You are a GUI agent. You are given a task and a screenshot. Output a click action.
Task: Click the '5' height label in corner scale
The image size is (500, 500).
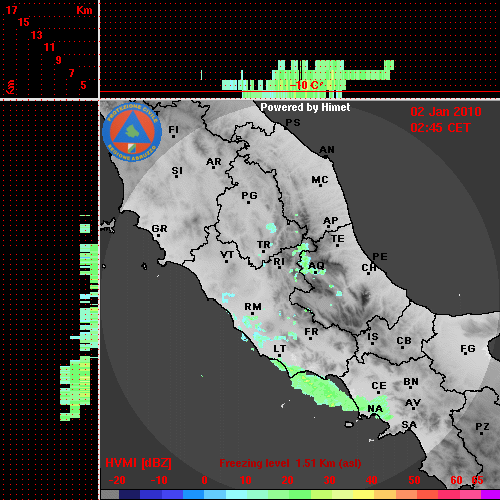coord(83,85)
